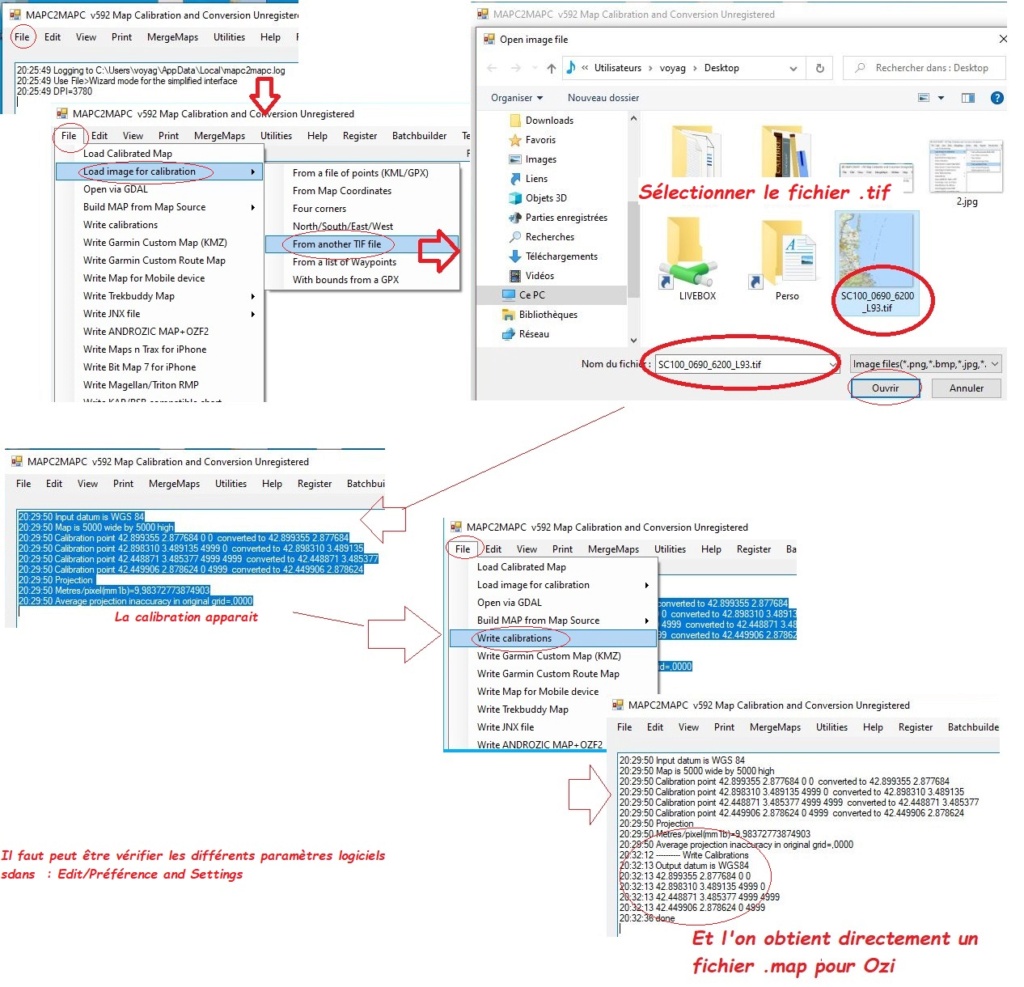This screenshot has width=1024, height=987.
Task: Click the Refresh button beside the Desktop path
Action: coord(820,68)
